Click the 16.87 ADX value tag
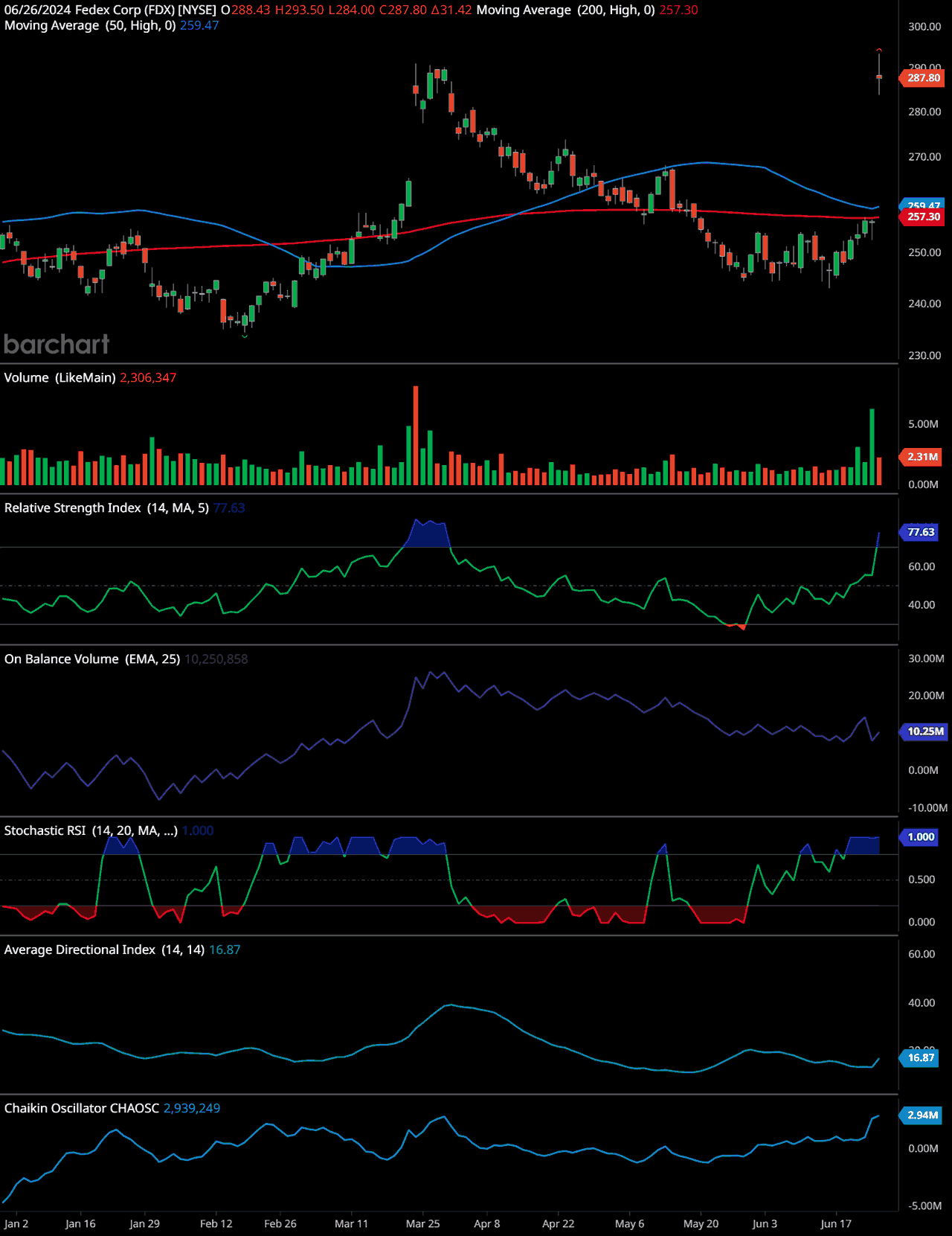 (920, 1057)
